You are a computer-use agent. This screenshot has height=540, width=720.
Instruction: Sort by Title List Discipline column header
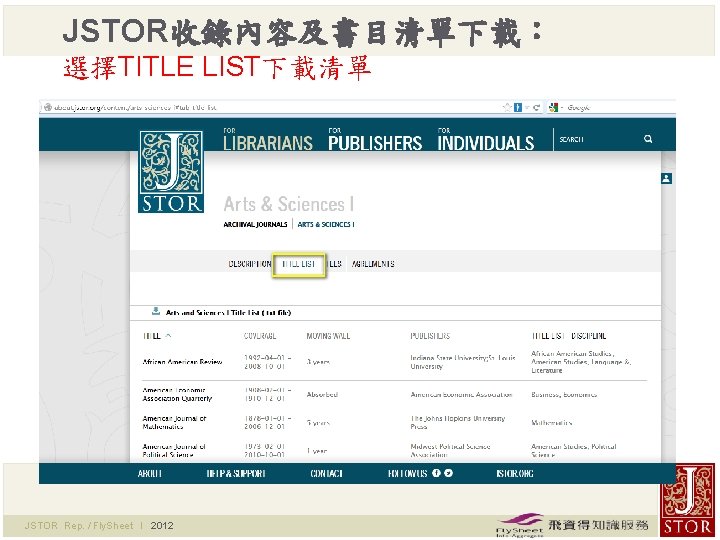(569, 336)
